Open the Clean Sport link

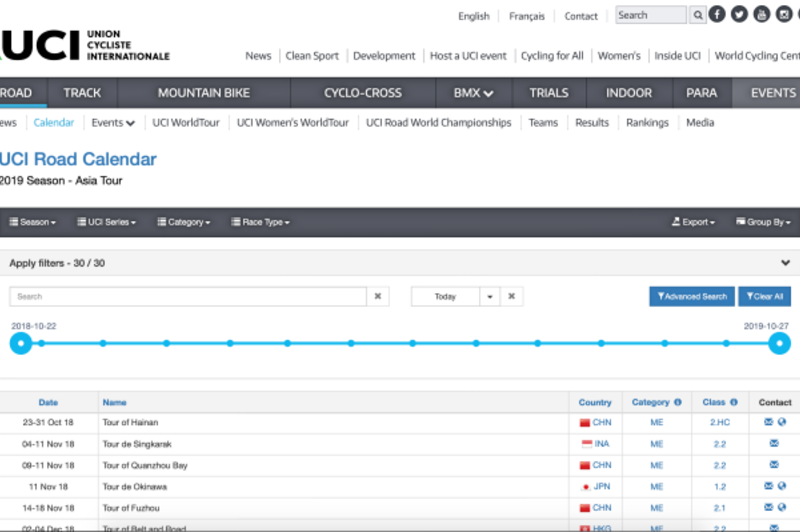coord(312,56)
